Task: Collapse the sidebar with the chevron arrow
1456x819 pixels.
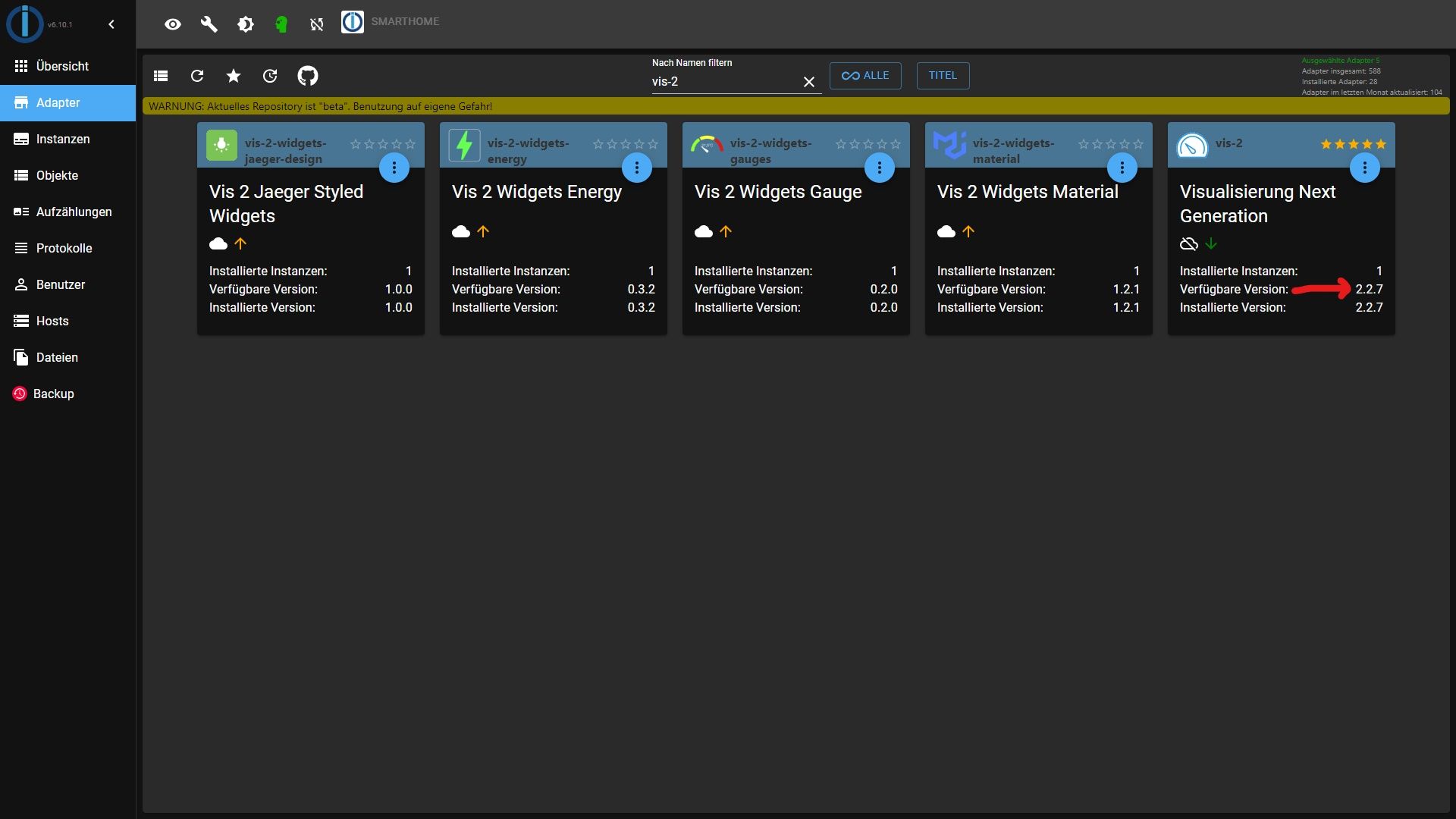Action: (x=111, y=24)
